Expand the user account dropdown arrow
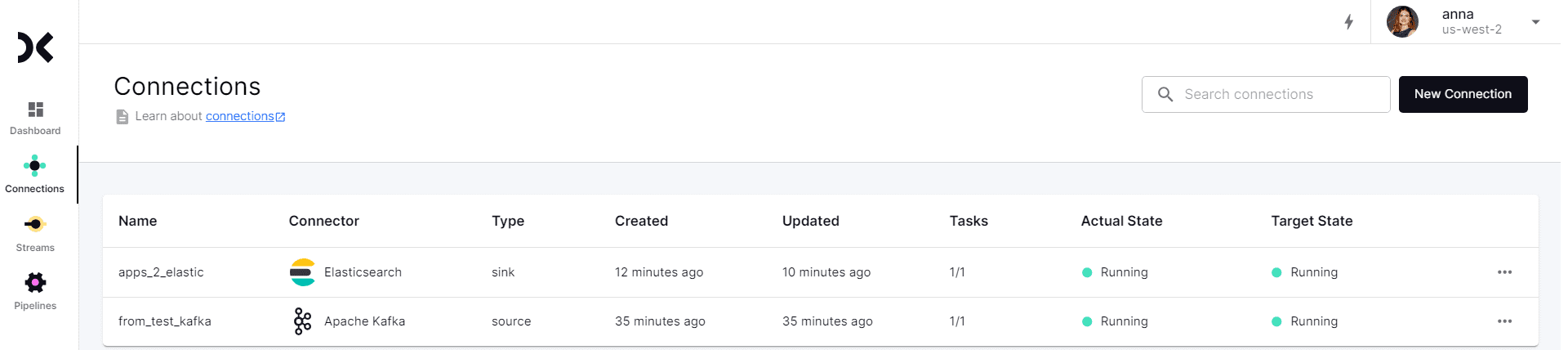The height and width of the screenshot is (350, 1568). (1535, 22)
